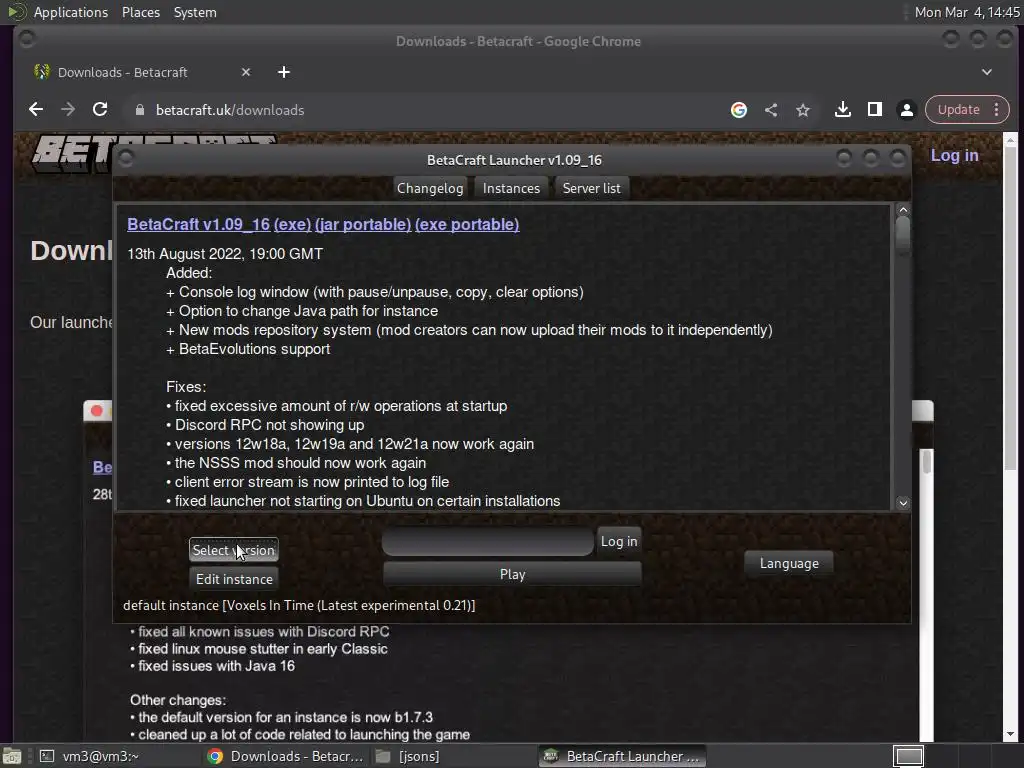The height and width of the screenshot is (768, 1024).
Task: Go back in Chrome history
Action: pos(36,110)
